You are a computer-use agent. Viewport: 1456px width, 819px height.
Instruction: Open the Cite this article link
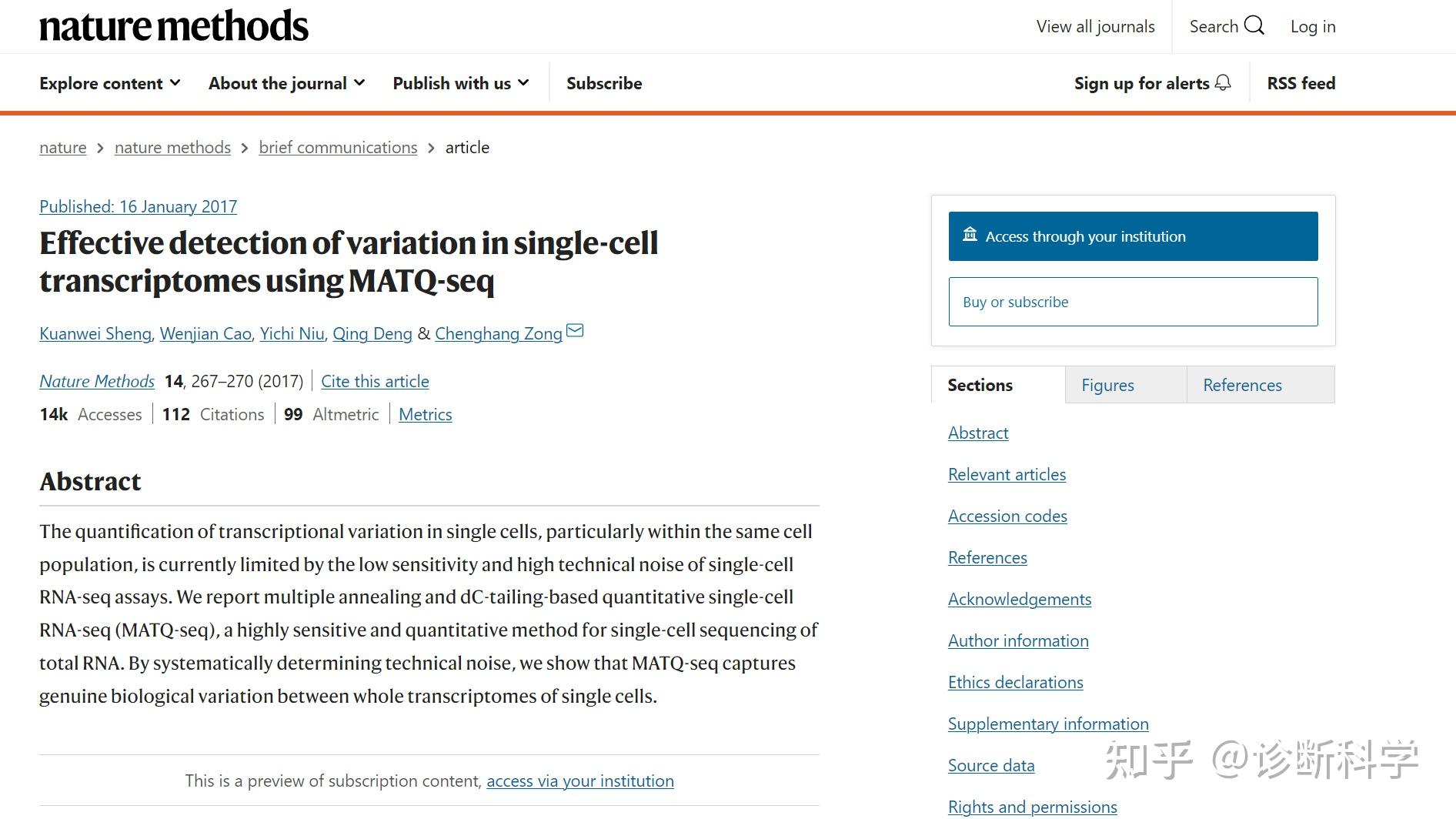375,381
